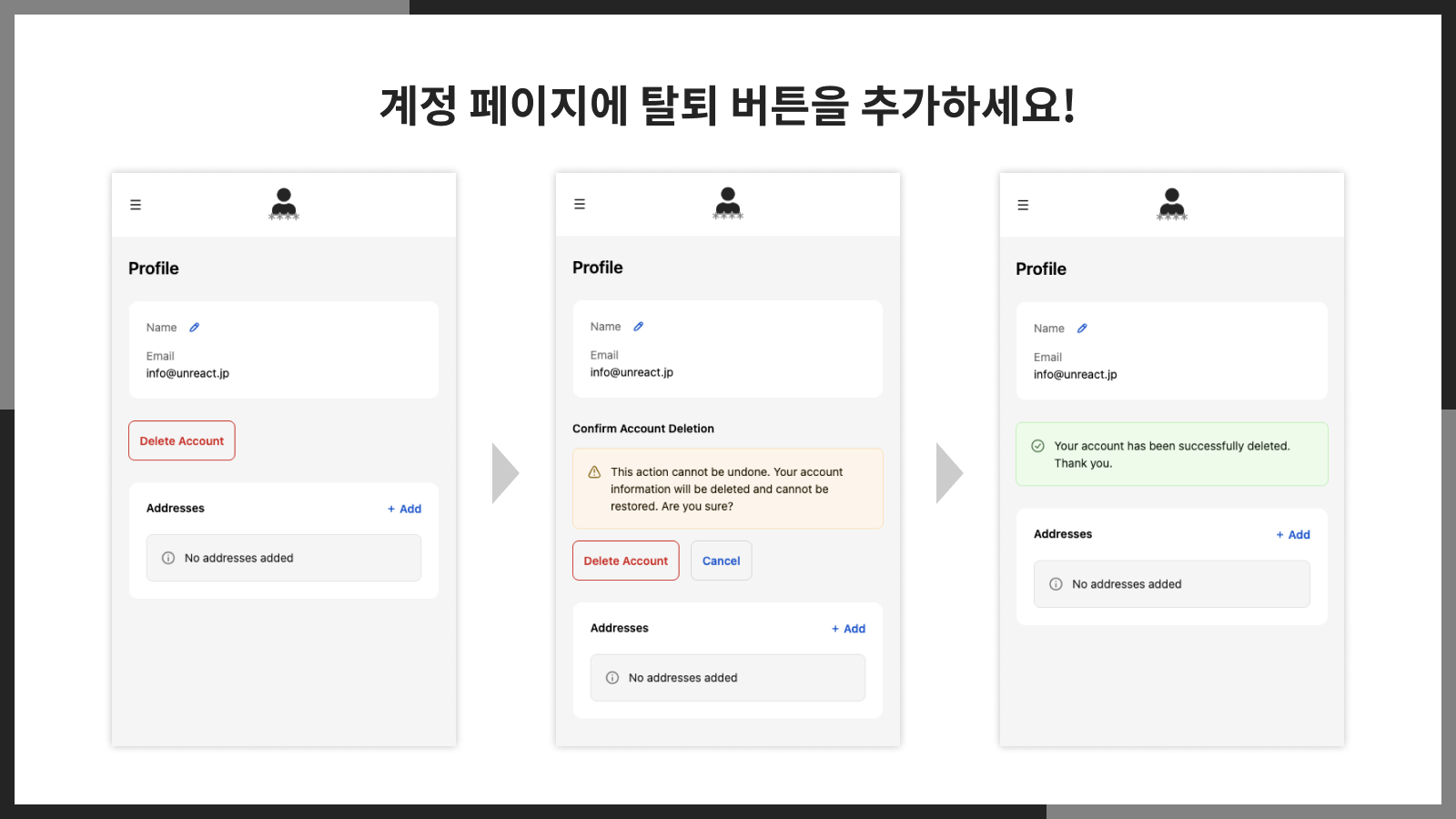Click 'No addresses added' text in the success screen
Viewport: 1456px width, 819px height.
coord(1127,584)
